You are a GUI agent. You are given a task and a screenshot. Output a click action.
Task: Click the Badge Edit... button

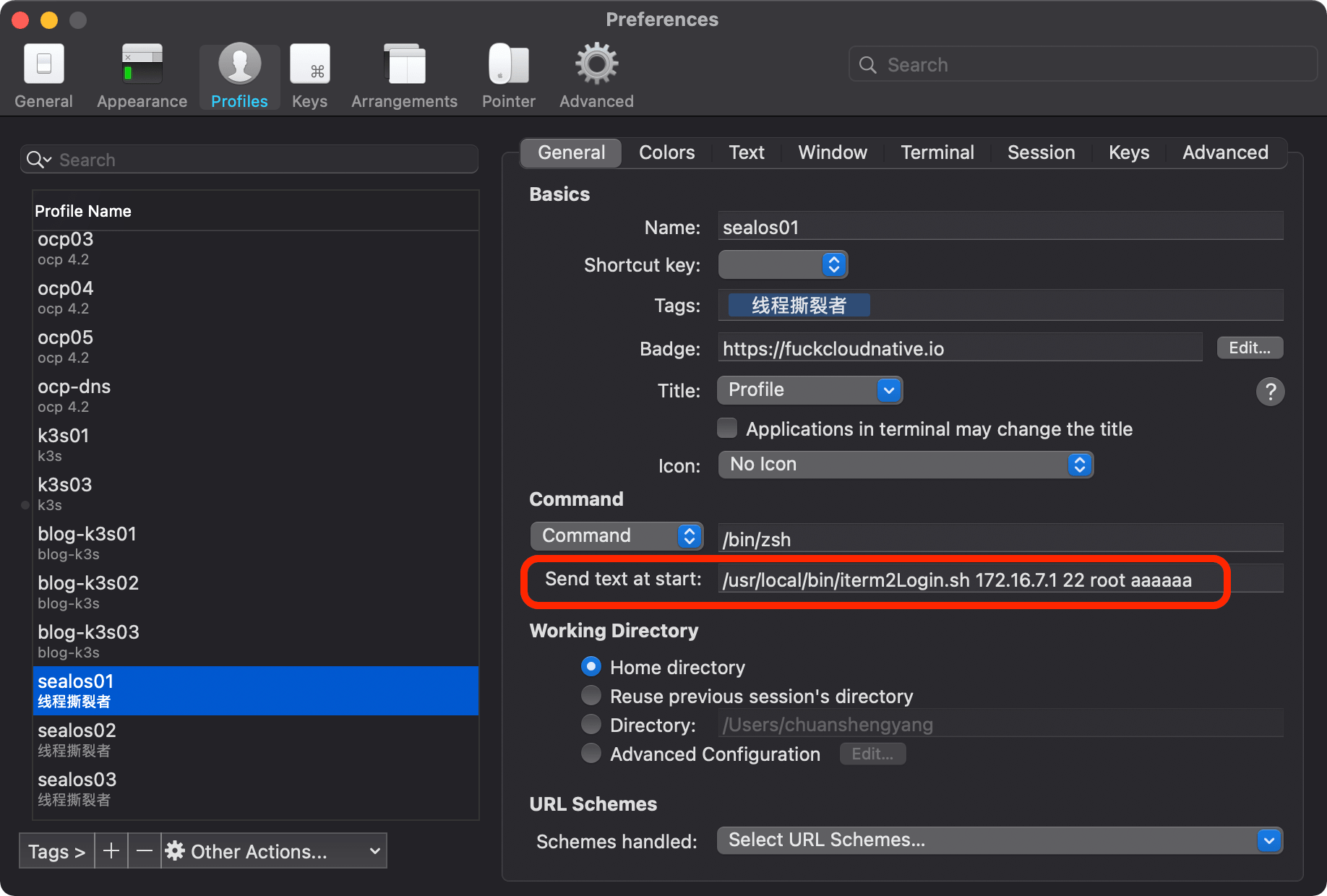(x=1250, y=348)
